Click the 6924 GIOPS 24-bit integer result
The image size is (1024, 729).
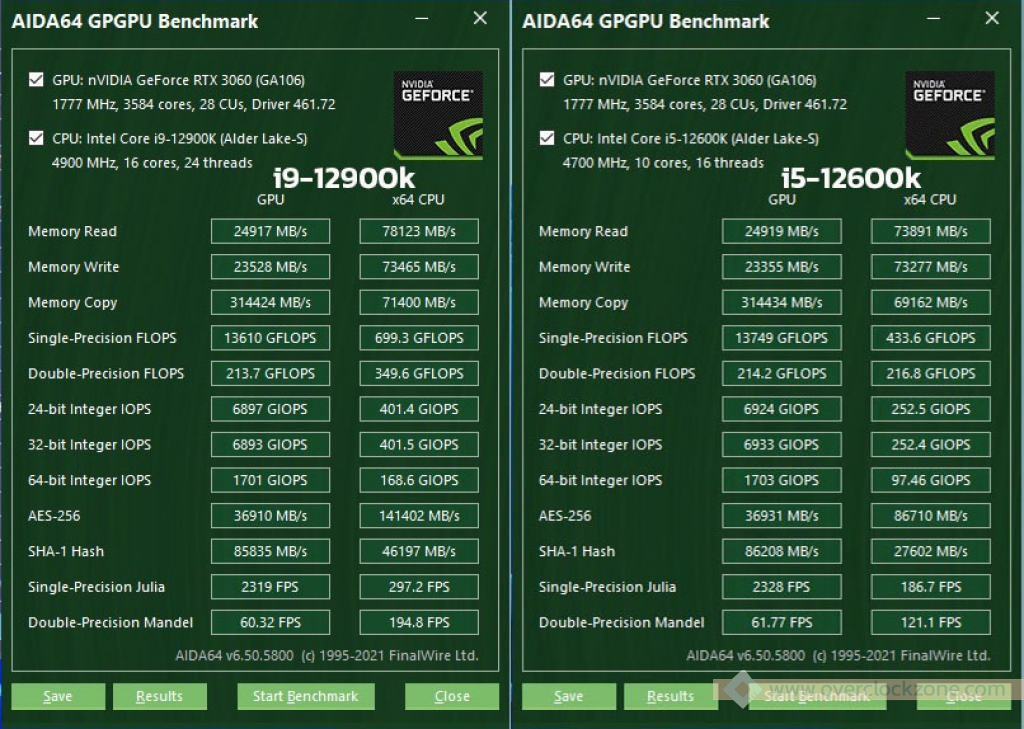(782, 409)
